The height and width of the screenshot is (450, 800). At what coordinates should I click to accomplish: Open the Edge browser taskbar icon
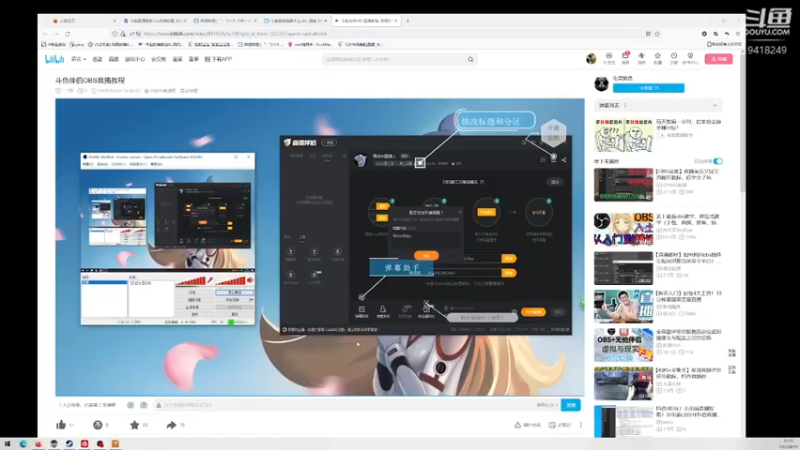pyautogui.click(x=23, y=444)
